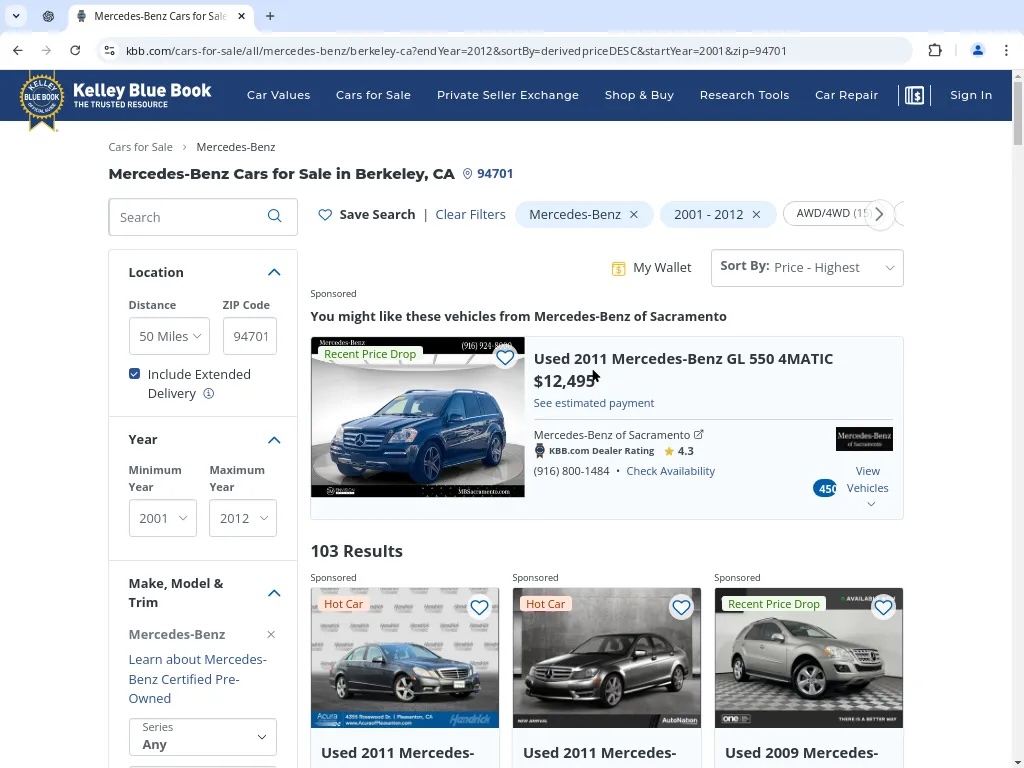
Task: Click the search magnifier icon in sidebar
Action: tap(275, 217)
